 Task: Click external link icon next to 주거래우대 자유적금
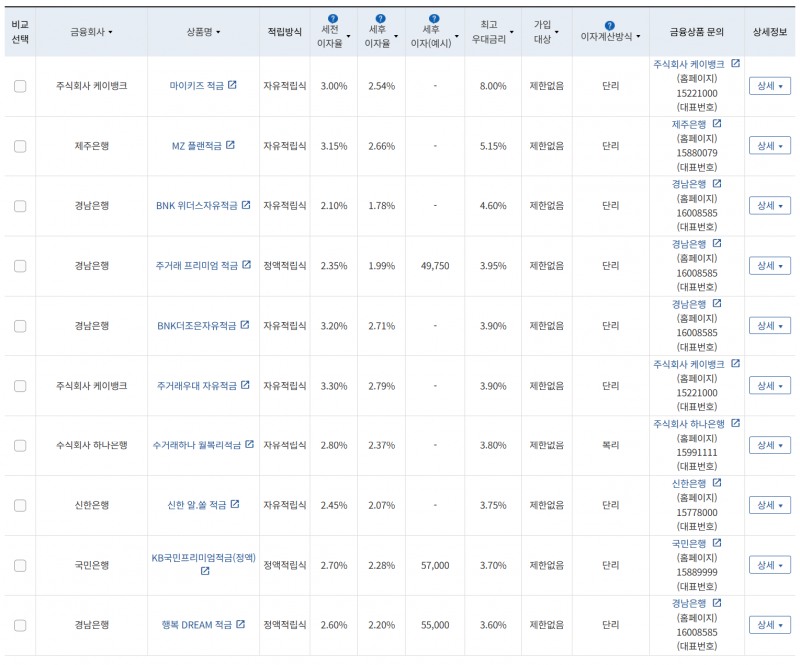(245, 384)
